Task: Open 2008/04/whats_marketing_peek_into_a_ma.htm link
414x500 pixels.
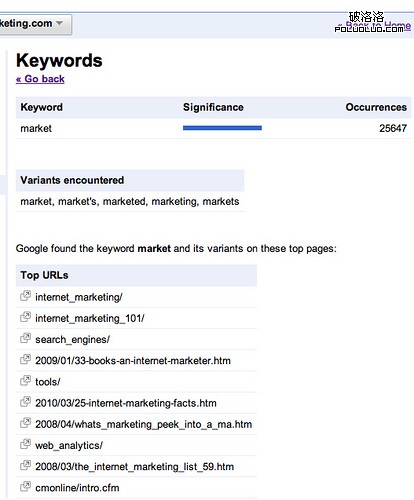Action: coord(143,424)
